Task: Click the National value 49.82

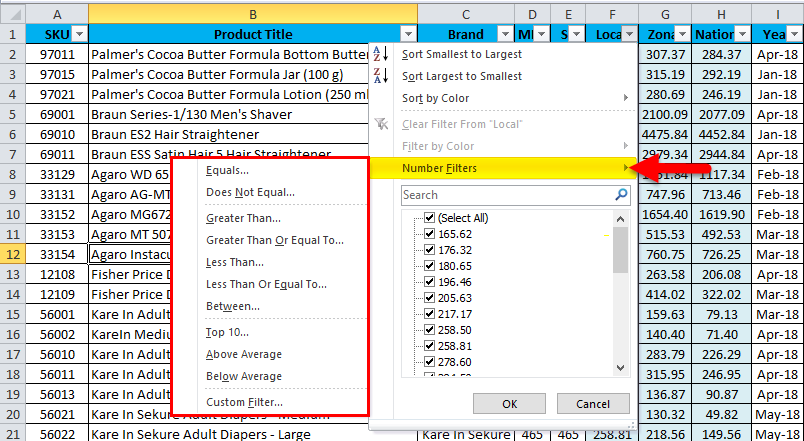Action: pos(721,414)
